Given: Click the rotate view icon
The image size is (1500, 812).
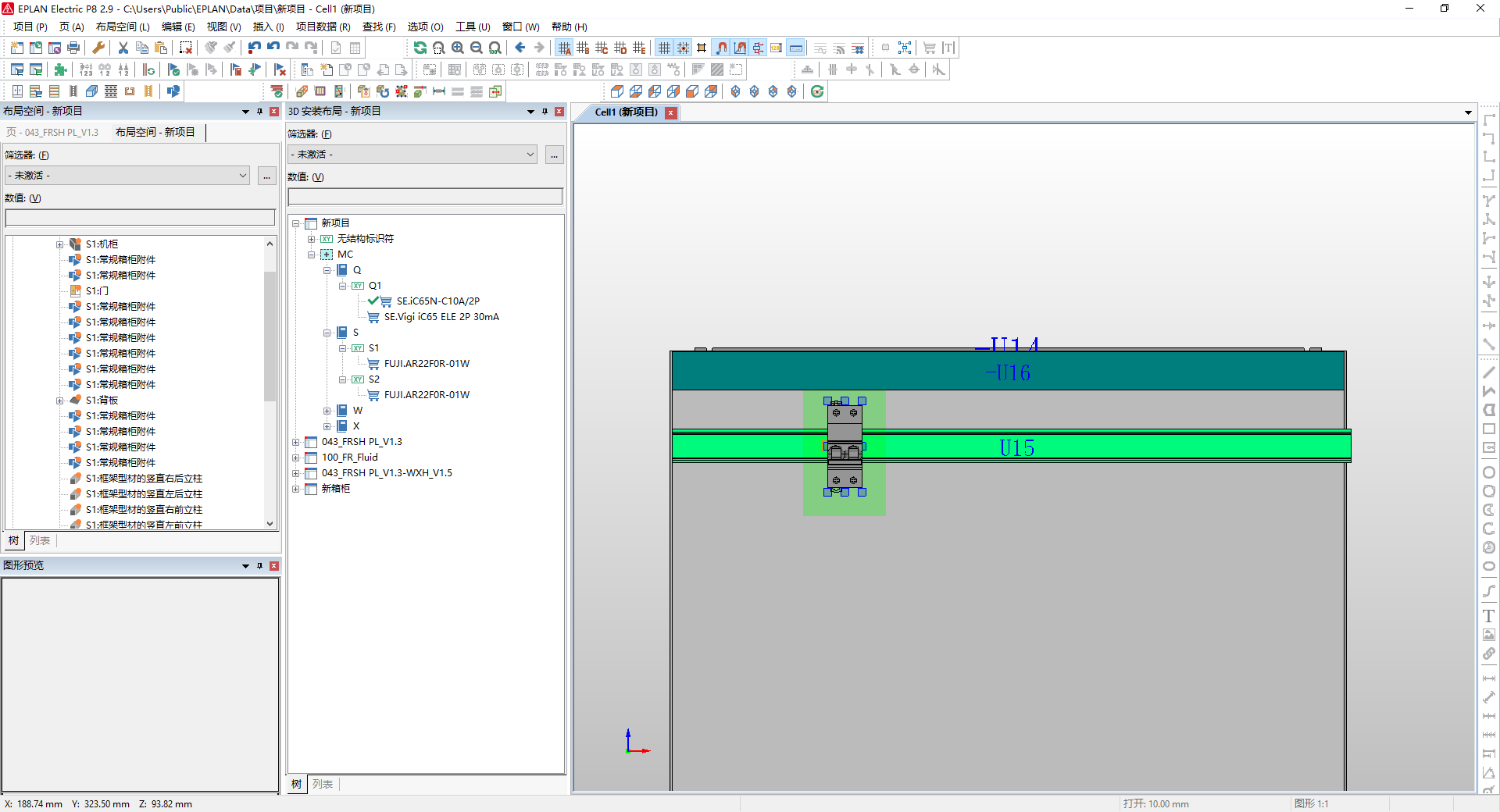Looking at the screenshot, I should (x=817, y=91).
